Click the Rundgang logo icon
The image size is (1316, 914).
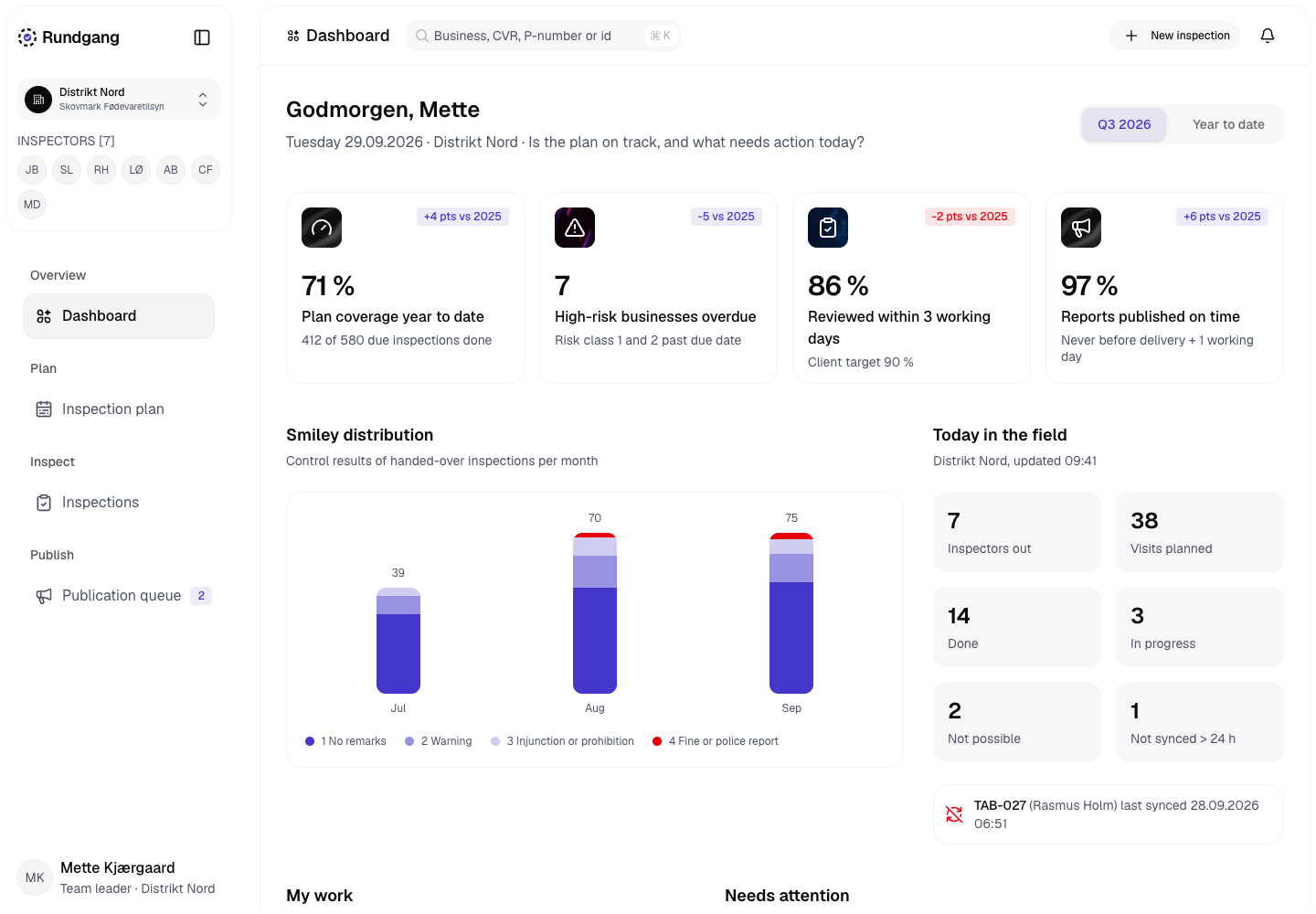[27, 37]
